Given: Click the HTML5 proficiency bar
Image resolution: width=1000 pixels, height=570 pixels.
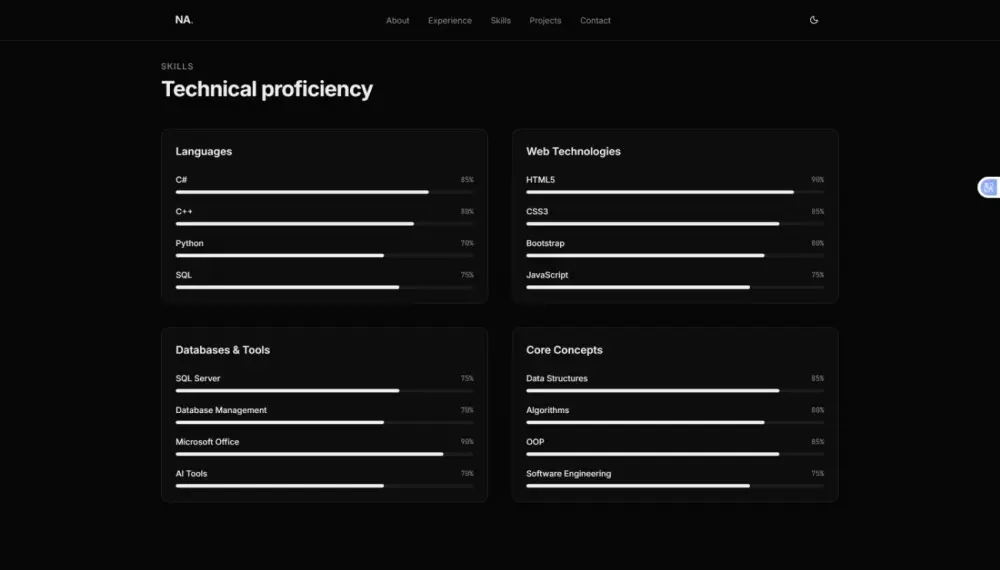Looking at the screenshot, I should click(x=675, y=192).
